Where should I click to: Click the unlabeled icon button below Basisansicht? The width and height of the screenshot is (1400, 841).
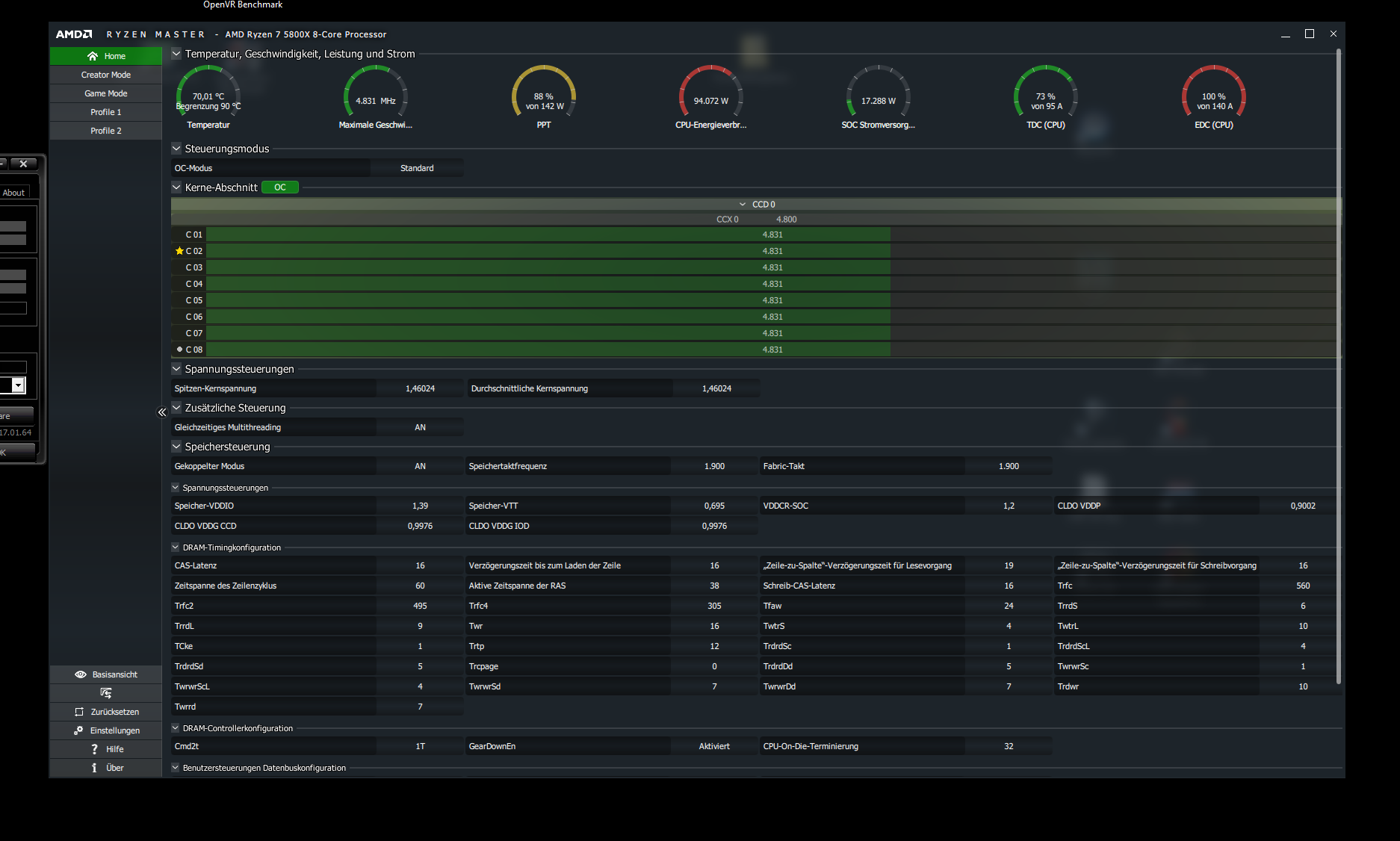pos(106,693)
